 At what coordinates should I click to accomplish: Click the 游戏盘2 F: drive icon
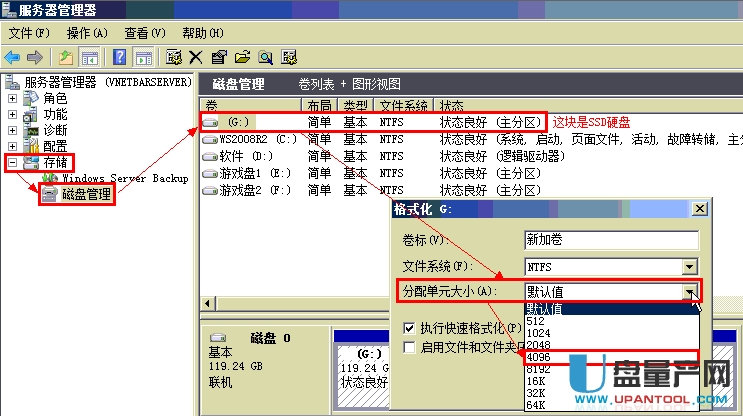pos(210,190)
